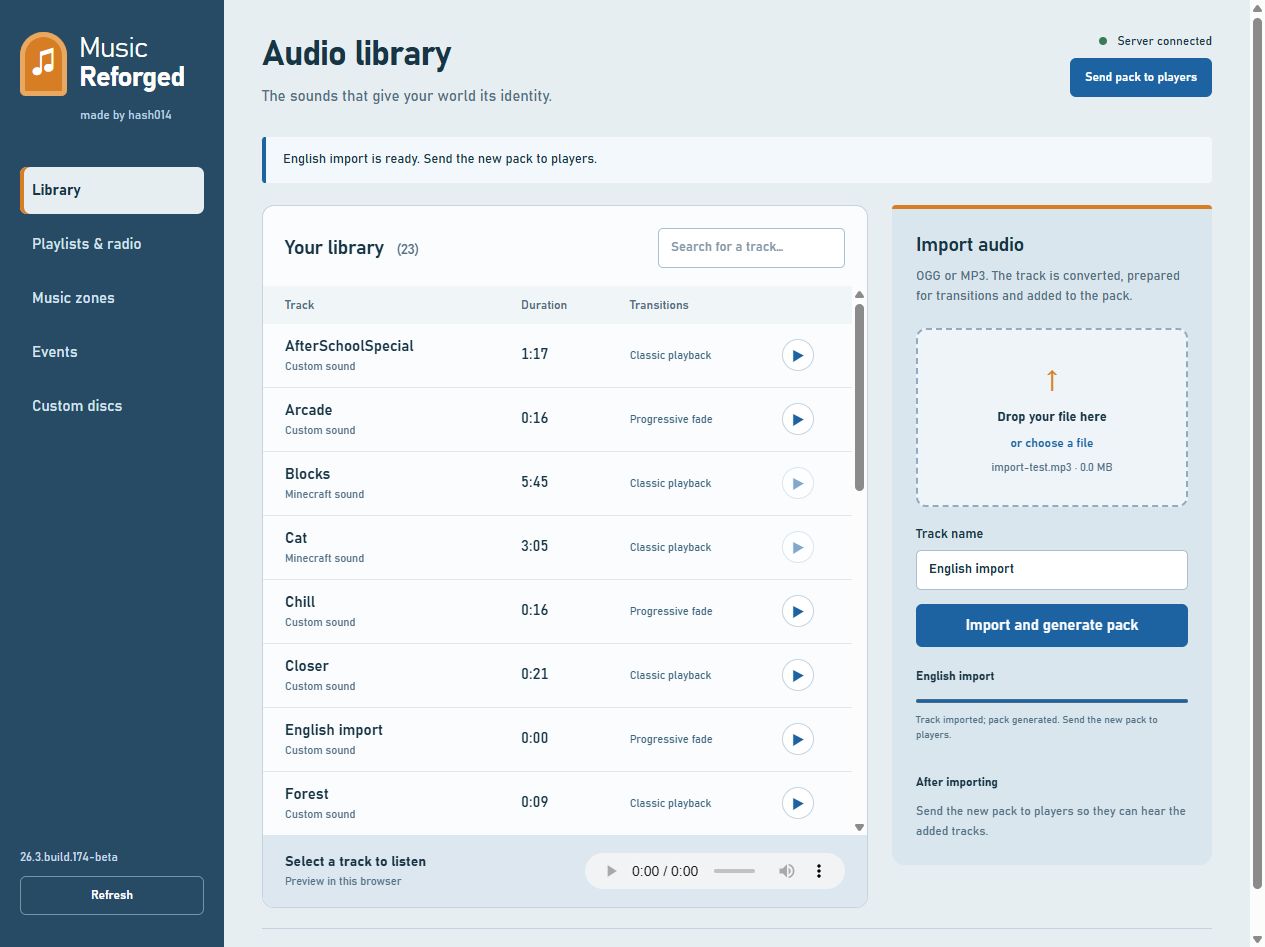Play the Forest track preview
Screen dimensions: 1265x947
[797, 803]
